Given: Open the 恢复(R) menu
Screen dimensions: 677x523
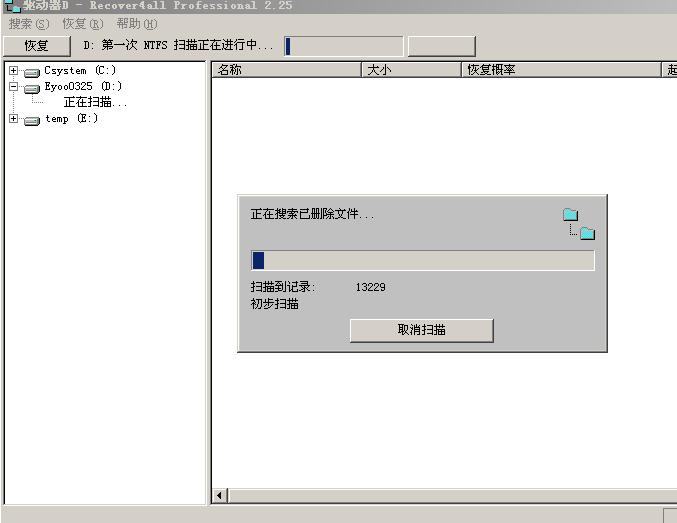Looking at the screenshot, I should 82,24.
